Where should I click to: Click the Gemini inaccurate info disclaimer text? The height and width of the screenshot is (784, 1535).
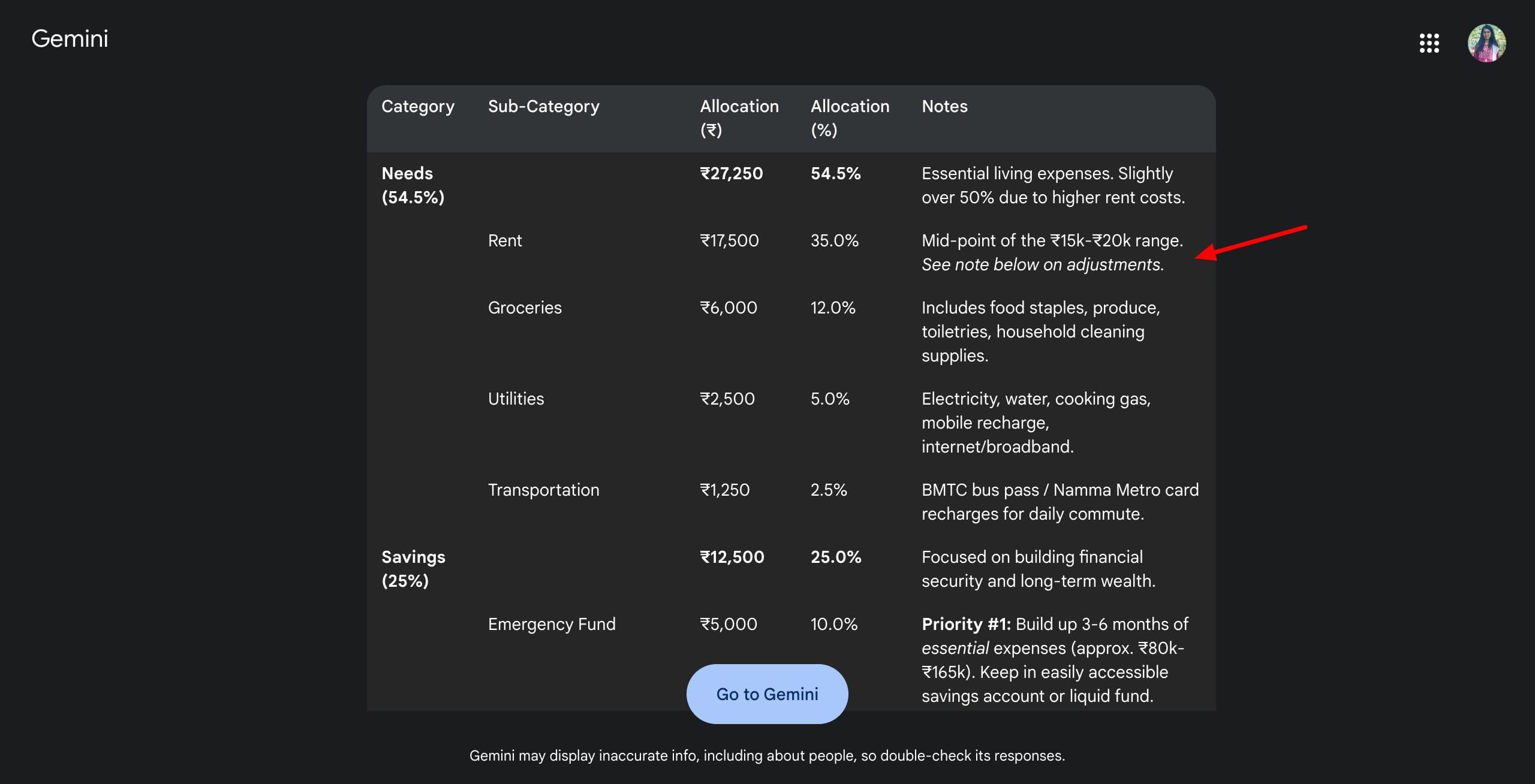click(766, 756)
